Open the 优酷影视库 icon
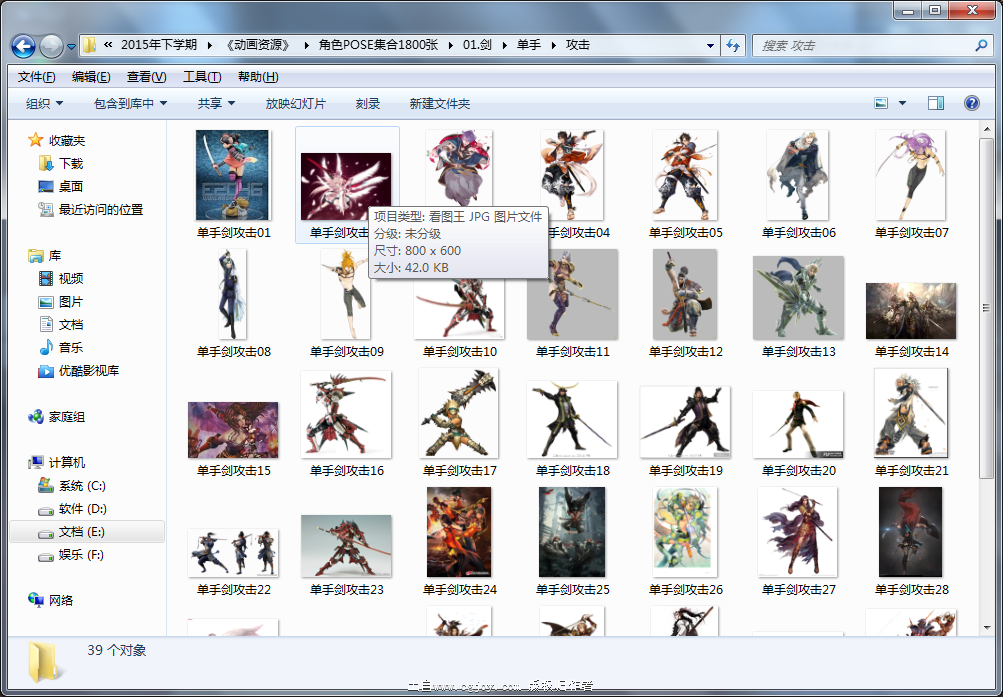Viewport: 1003px width, 697px height. pyautogui.click(x=45, y=371)
